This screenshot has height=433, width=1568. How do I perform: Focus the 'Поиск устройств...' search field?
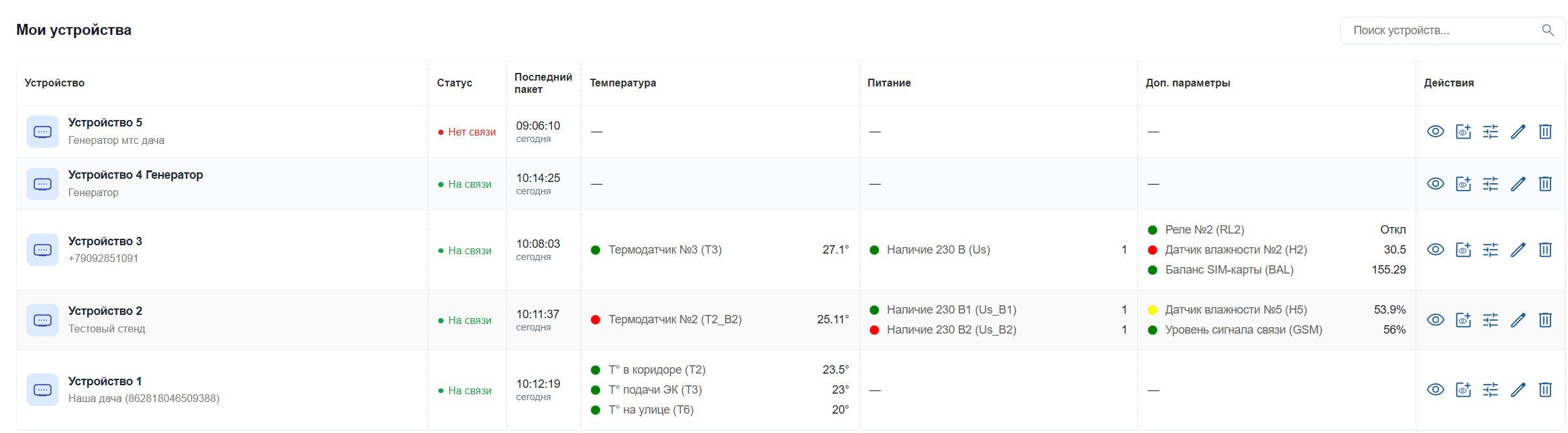[1452, 30]
